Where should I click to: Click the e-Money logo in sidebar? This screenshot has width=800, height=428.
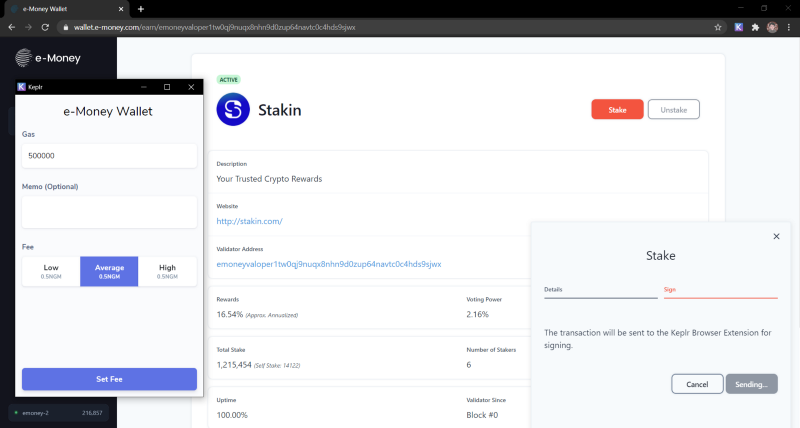(48, 58)
